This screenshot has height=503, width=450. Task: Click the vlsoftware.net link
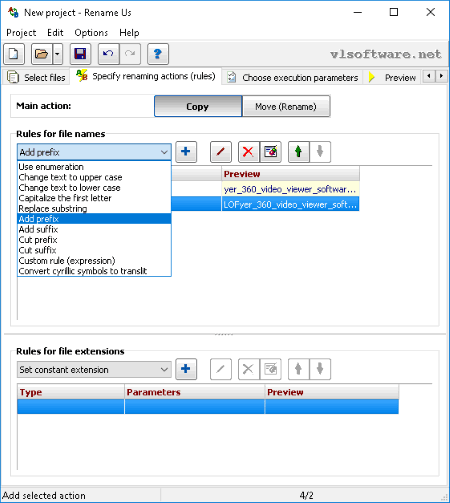pos(386,54)
